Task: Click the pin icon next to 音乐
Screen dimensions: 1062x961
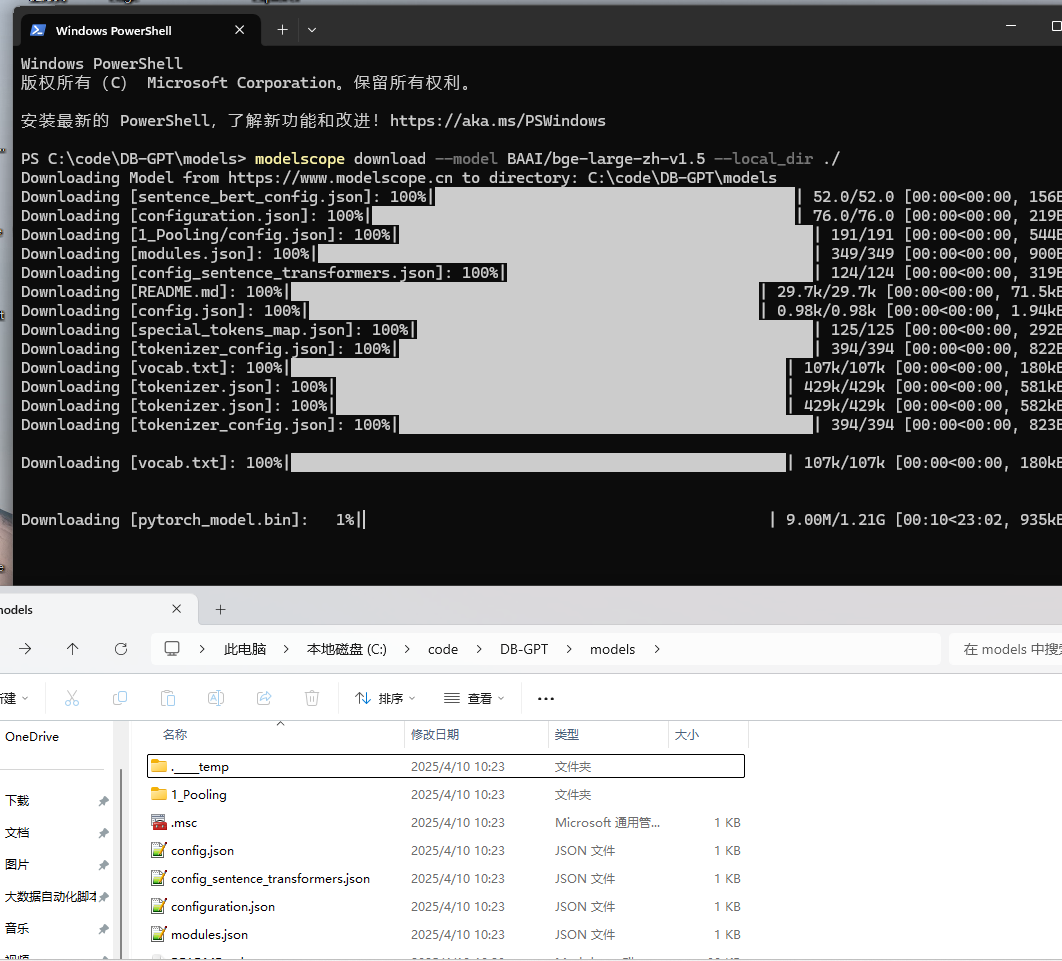Action: [x=103, y=928]
